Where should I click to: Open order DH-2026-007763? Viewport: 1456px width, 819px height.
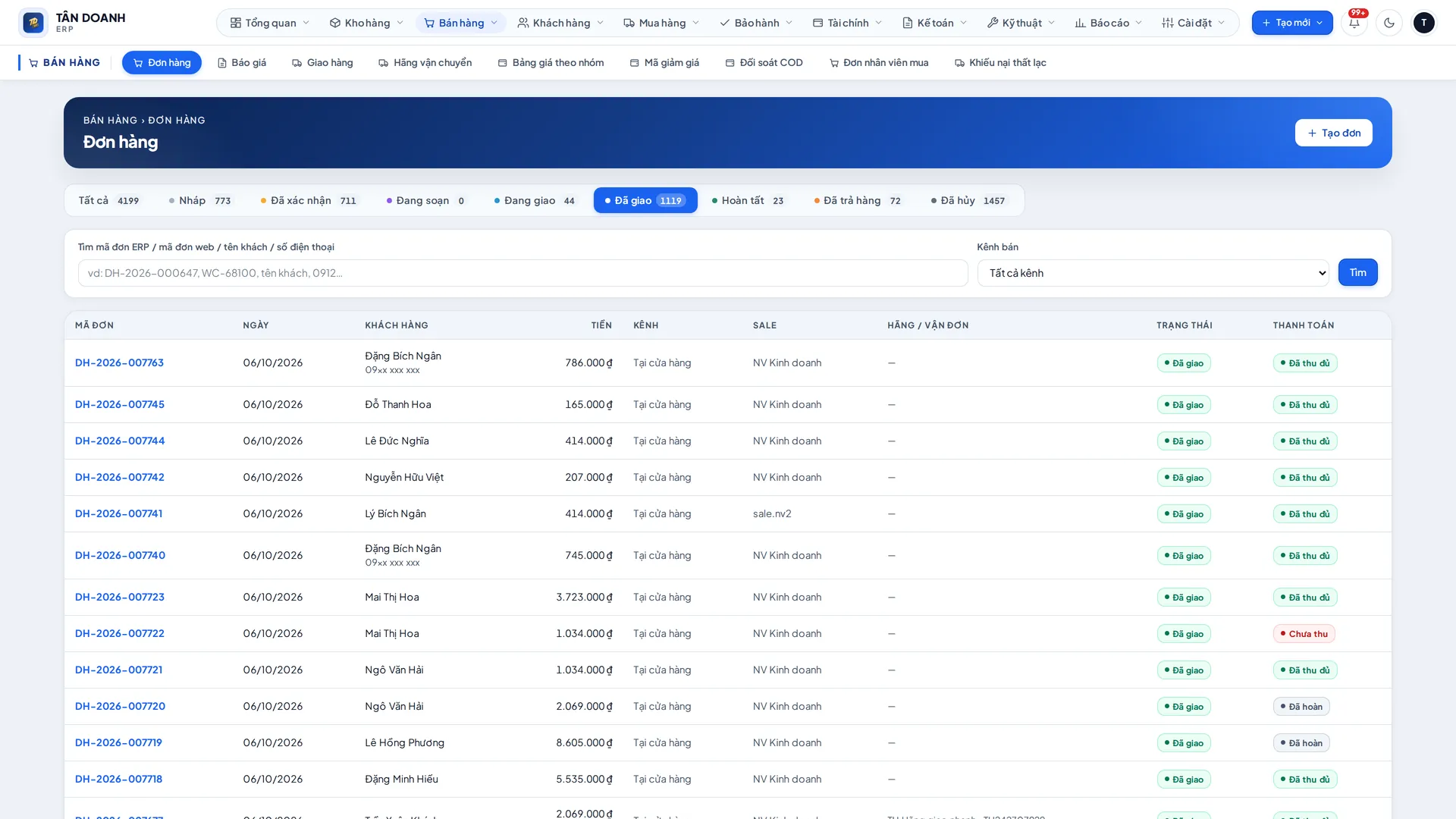(119, 362)
